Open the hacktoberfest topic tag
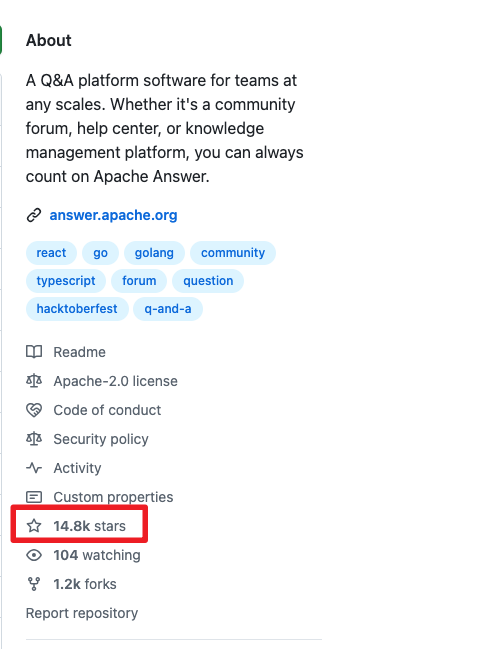 77,309
